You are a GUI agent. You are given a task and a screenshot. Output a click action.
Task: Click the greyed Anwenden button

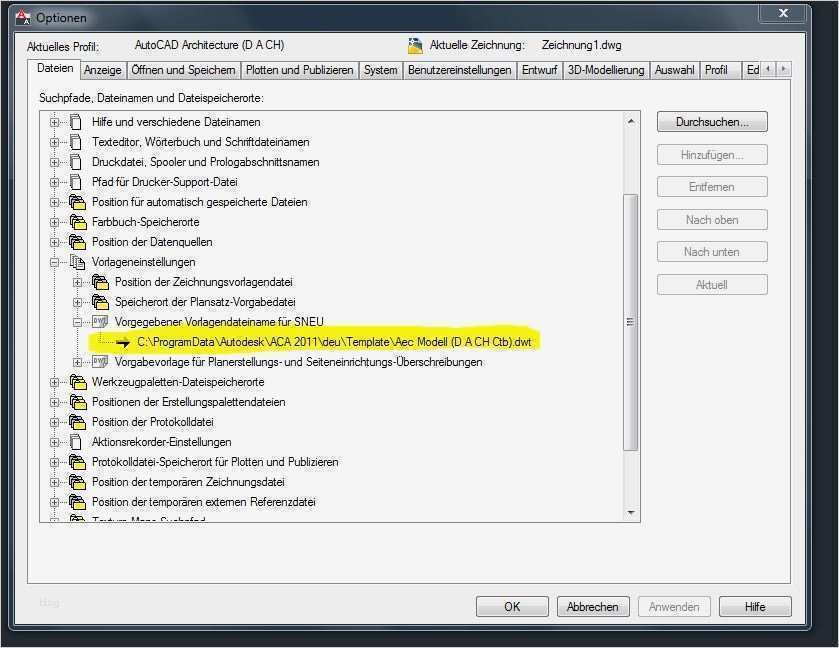click(674, 607)
